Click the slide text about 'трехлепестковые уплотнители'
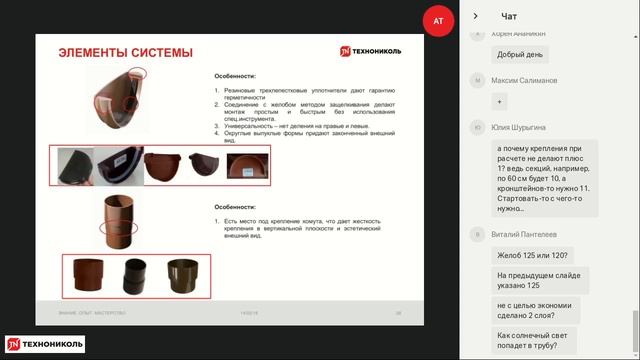Screen dimensions: 640x360 point(309,94)
